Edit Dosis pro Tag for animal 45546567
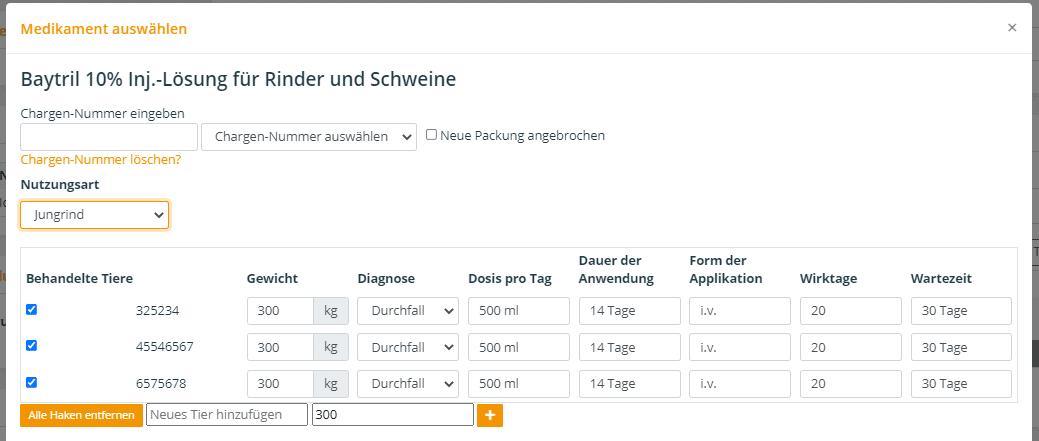This screenshot has width=1039, height=441. [519, 347]
